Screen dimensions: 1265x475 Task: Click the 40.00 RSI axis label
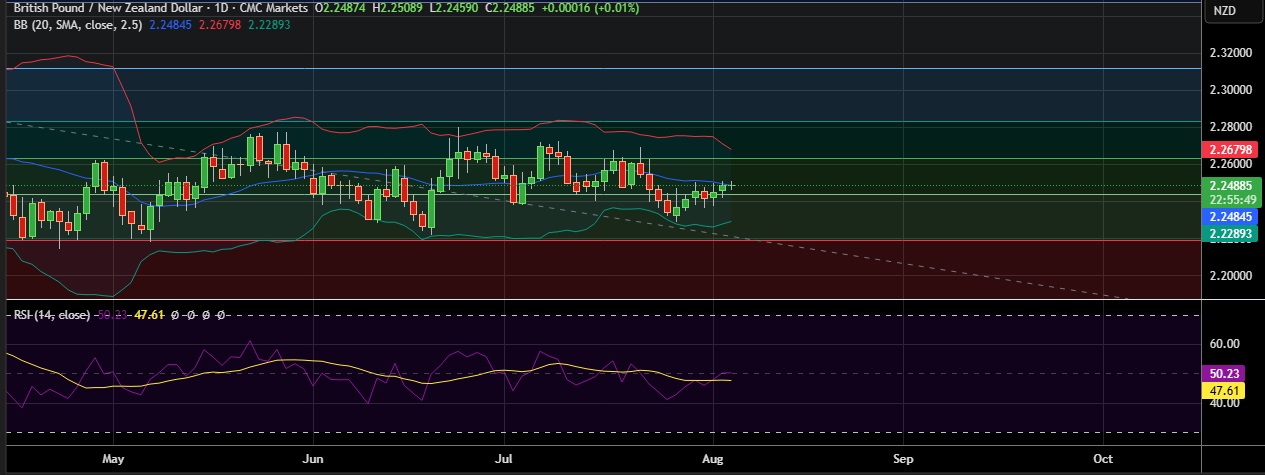click(1224, 403)
